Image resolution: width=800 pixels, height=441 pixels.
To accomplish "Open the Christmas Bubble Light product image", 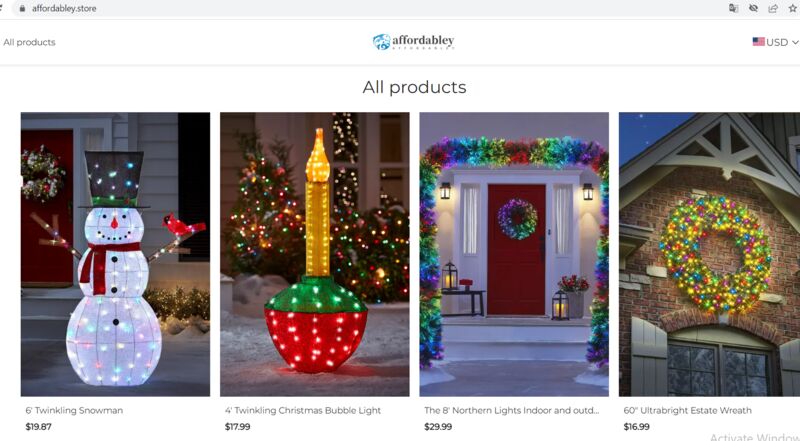I will 315,254.
